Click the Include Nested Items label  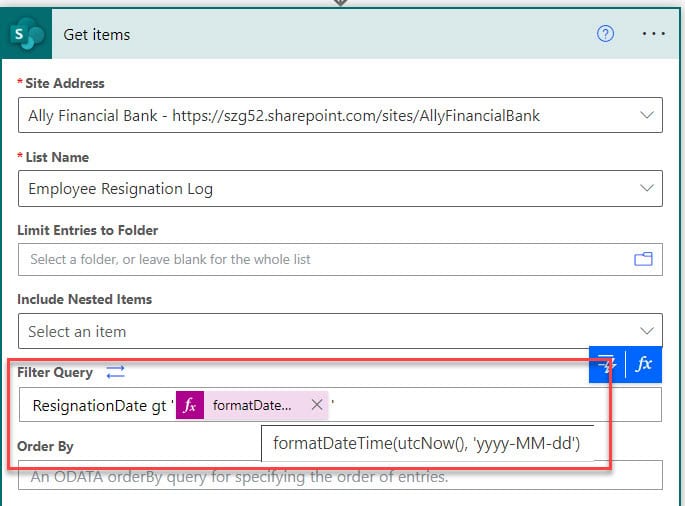click(x=85, y=299)
